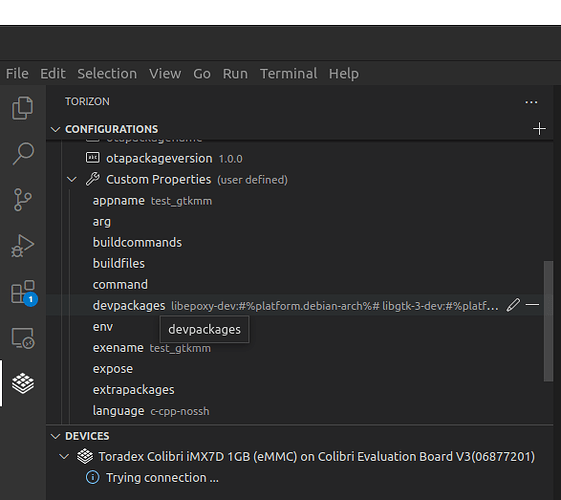Screen dimensions: 561x500
Task: Select the Torizon view icon in activity bar
Action: pyautogui.click(x=23, y=383)
